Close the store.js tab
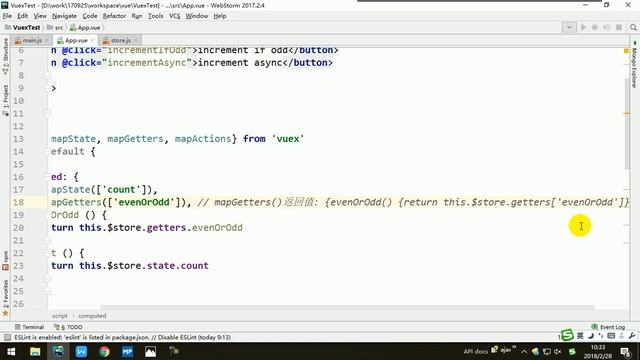This screenshot has width=640, height=360. [x=136, y=40]
